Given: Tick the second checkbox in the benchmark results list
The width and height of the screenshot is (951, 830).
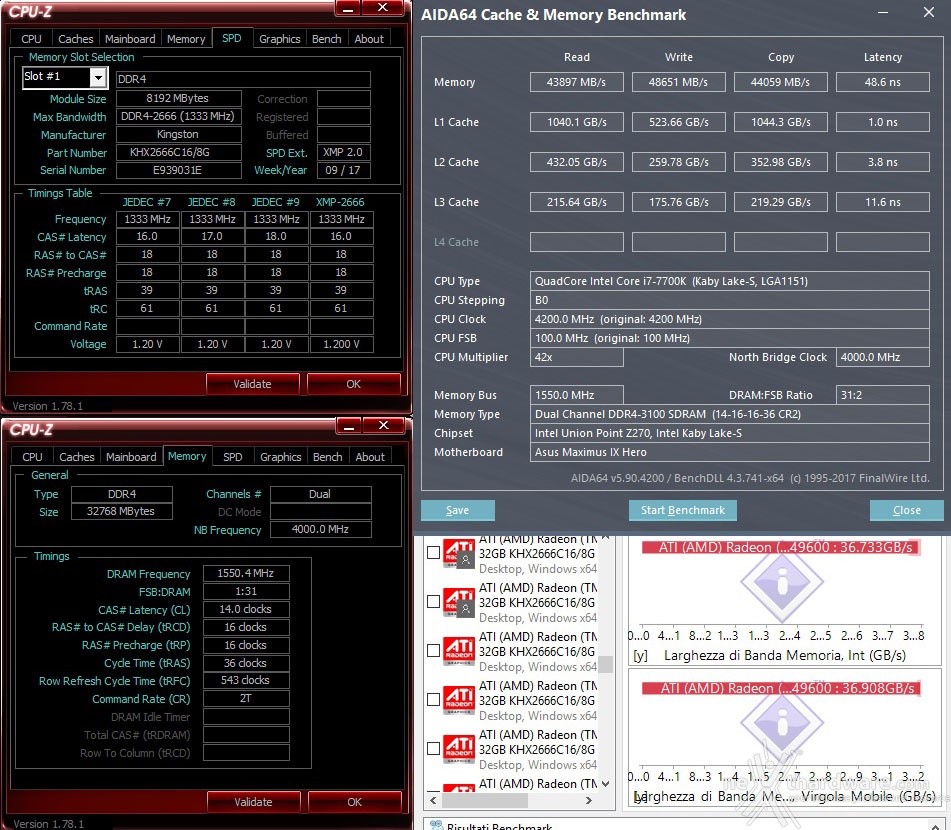Looking at the screenshot, I should pos(434,601).
